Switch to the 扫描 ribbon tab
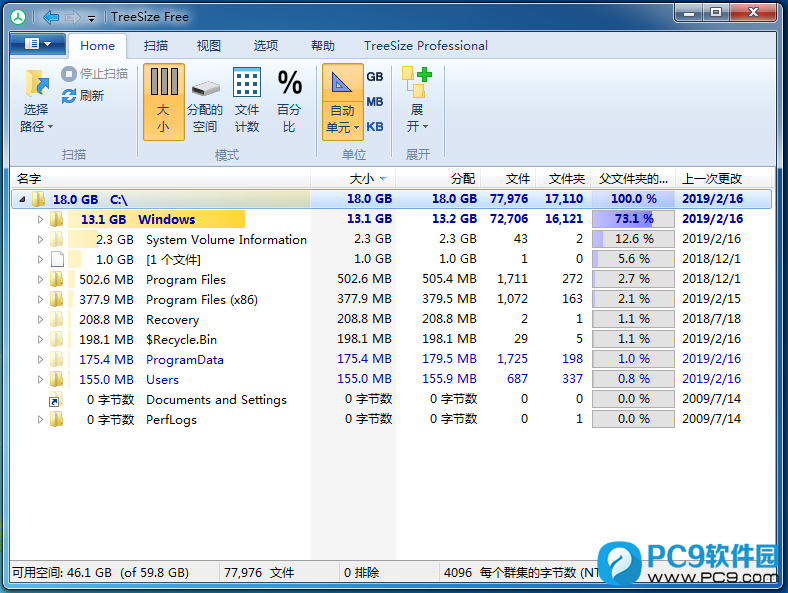 (x=156, y=46)
